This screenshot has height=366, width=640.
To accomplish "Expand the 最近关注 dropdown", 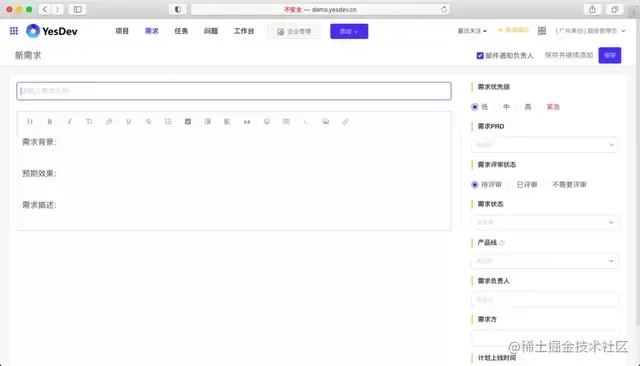I will click(x=472, y=31).
